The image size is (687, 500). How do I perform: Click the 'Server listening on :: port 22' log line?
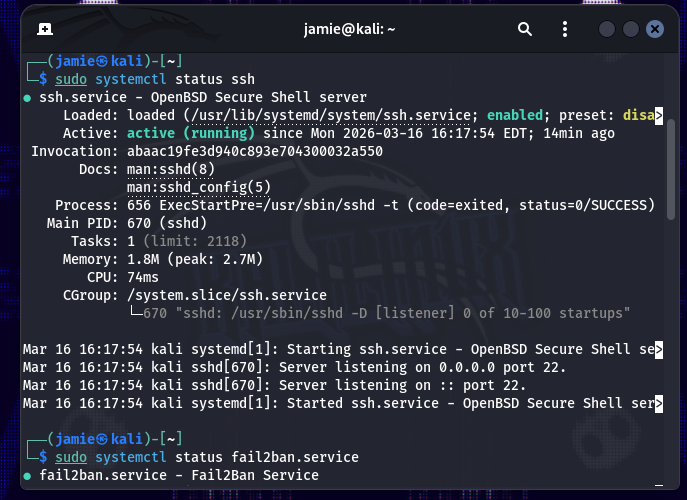click(x=274, y=385)
